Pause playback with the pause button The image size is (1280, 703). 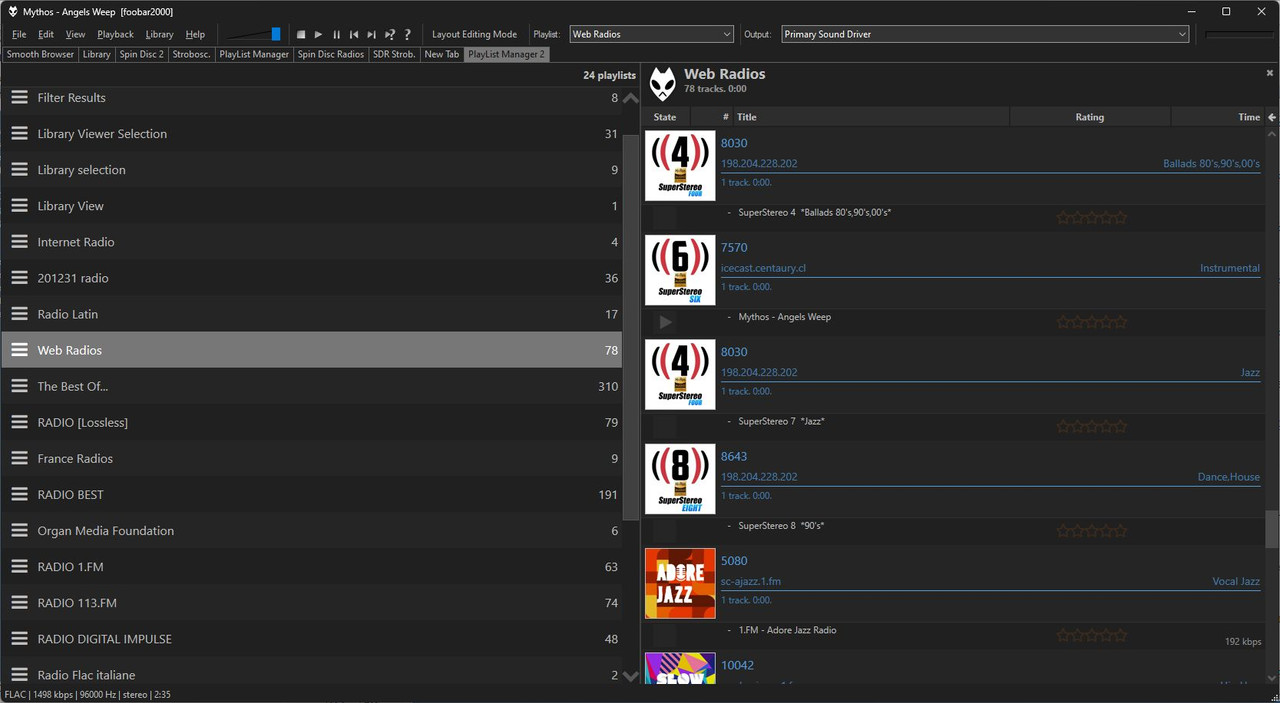tap(336, 34)
